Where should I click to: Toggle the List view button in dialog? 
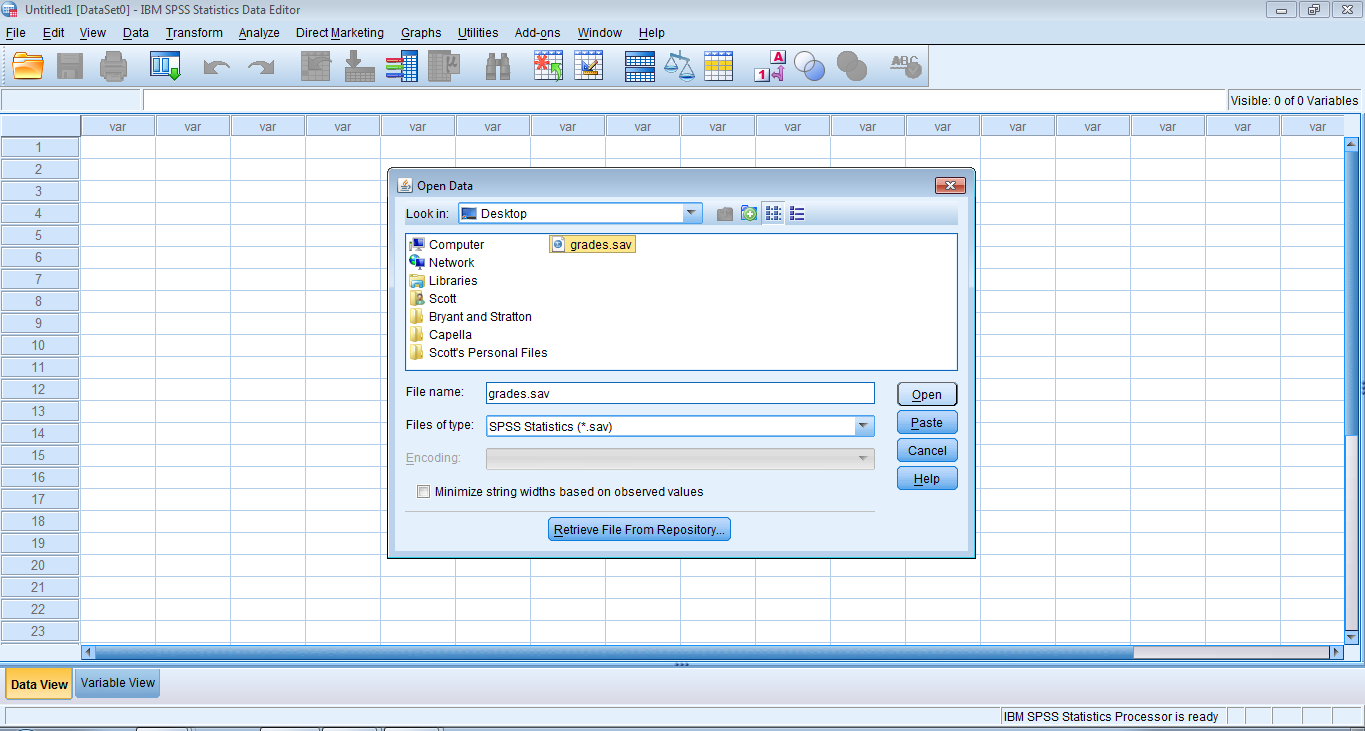pyautogui.click(x=773, y=214)
